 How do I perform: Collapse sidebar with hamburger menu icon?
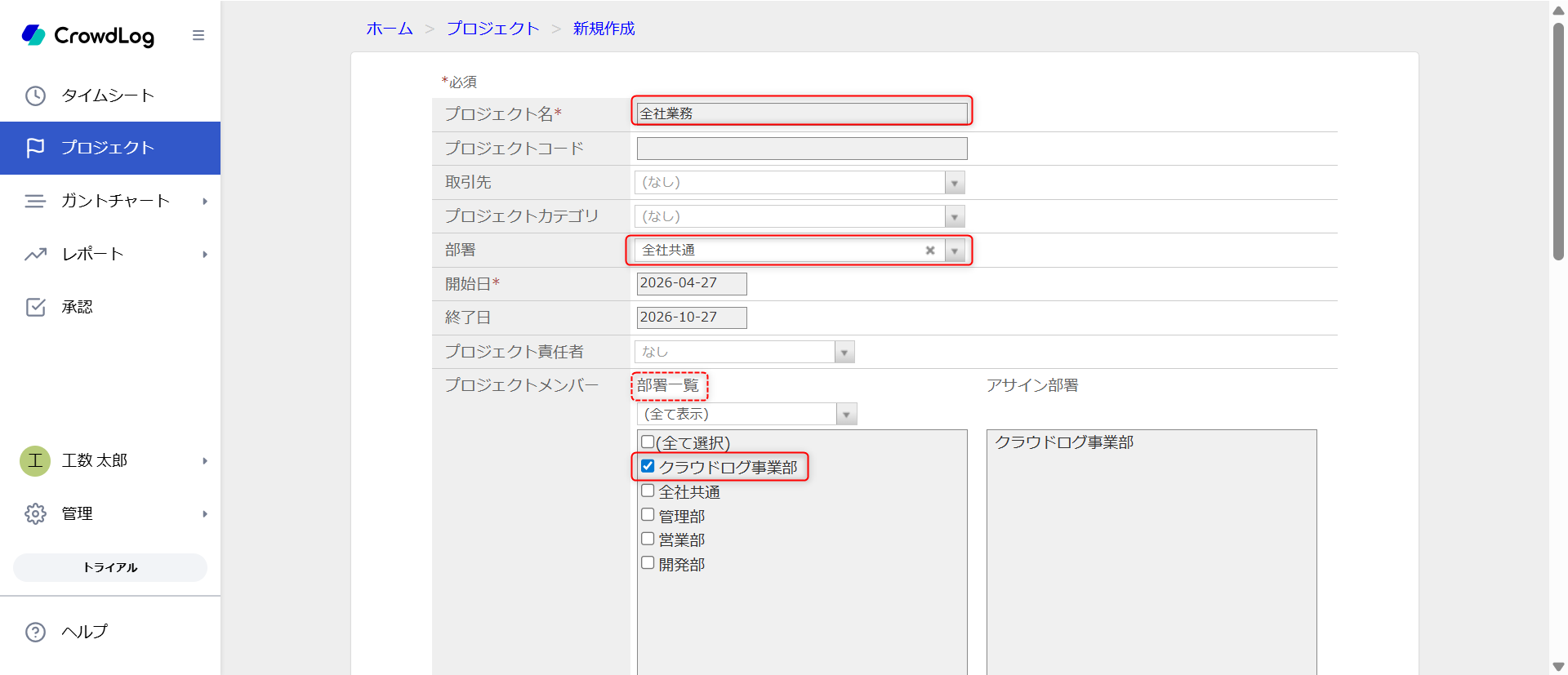pos(198,35)
